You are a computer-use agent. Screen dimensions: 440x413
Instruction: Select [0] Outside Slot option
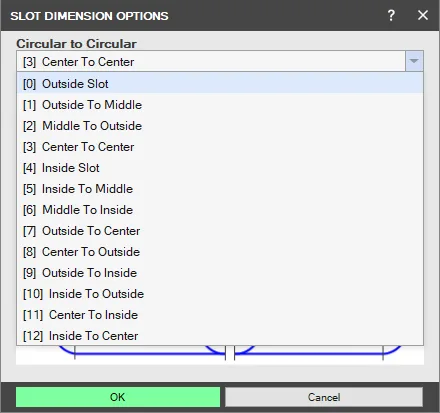tap(220, 84)
